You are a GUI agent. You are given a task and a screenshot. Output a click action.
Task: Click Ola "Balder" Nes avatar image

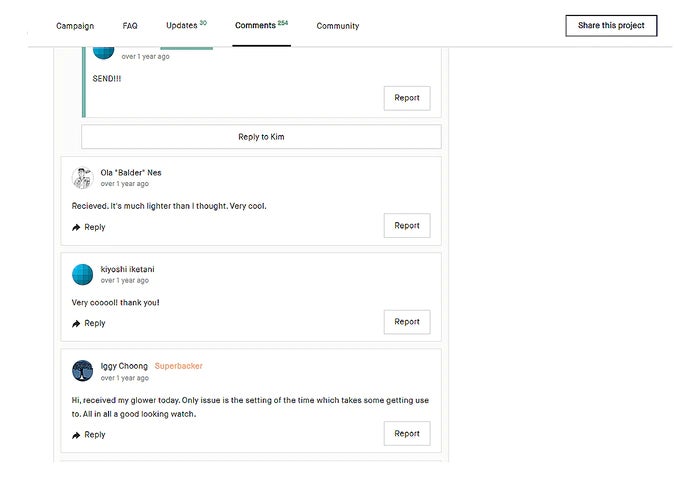click(x=83, y=178)
